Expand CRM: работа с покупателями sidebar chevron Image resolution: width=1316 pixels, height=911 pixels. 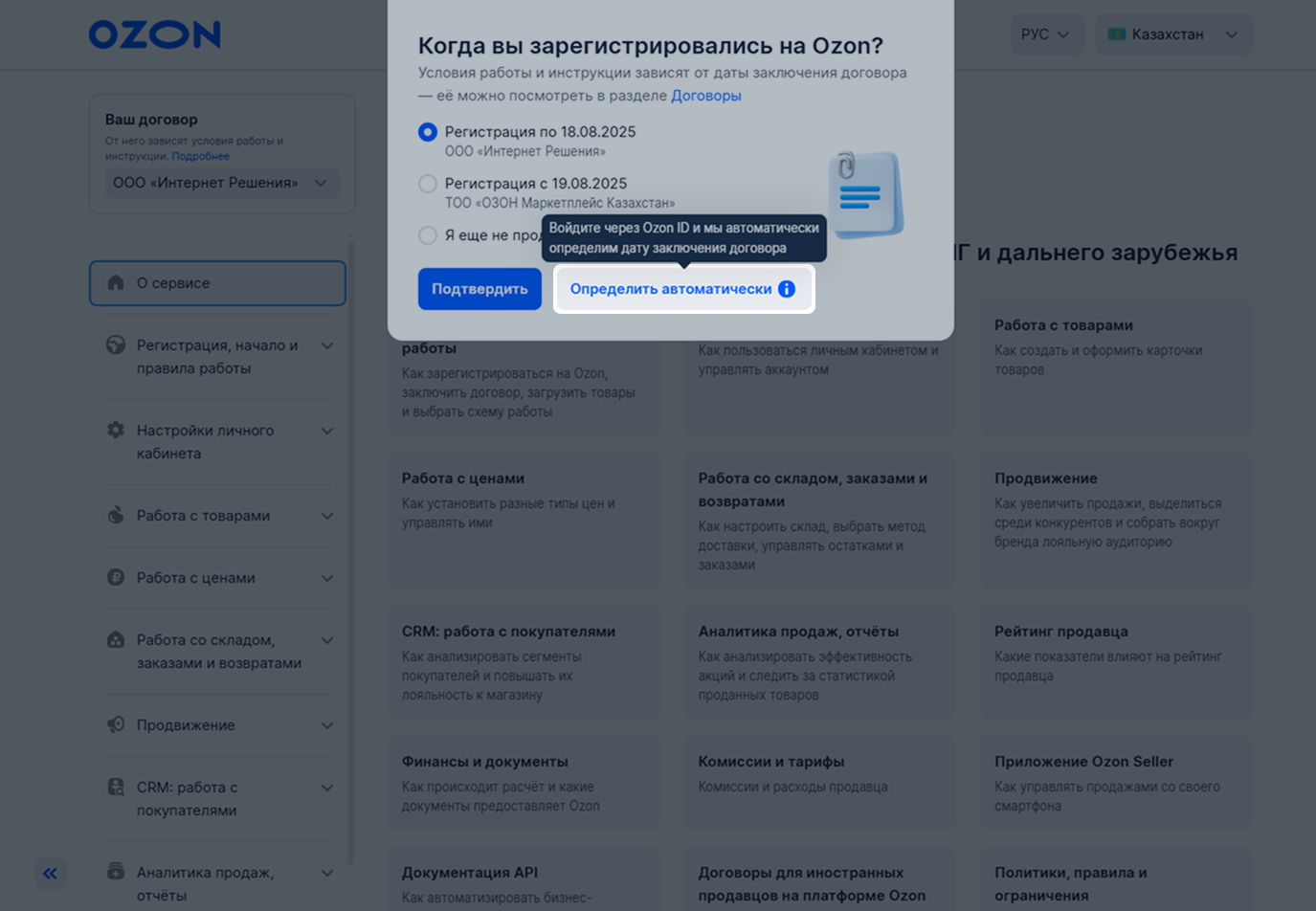tap(327, 788)
